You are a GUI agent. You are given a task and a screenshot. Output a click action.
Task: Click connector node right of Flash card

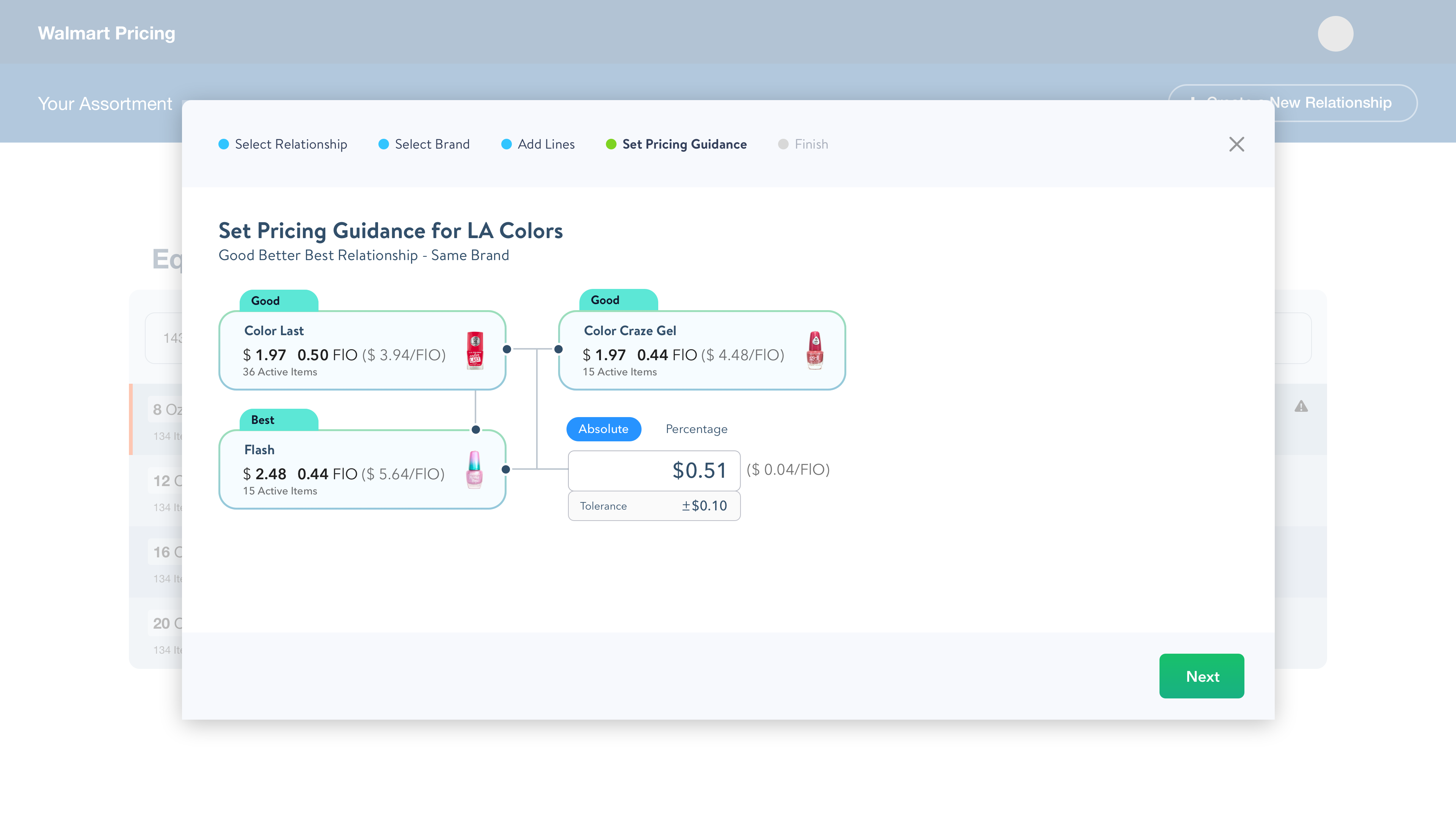pos(506,469)
